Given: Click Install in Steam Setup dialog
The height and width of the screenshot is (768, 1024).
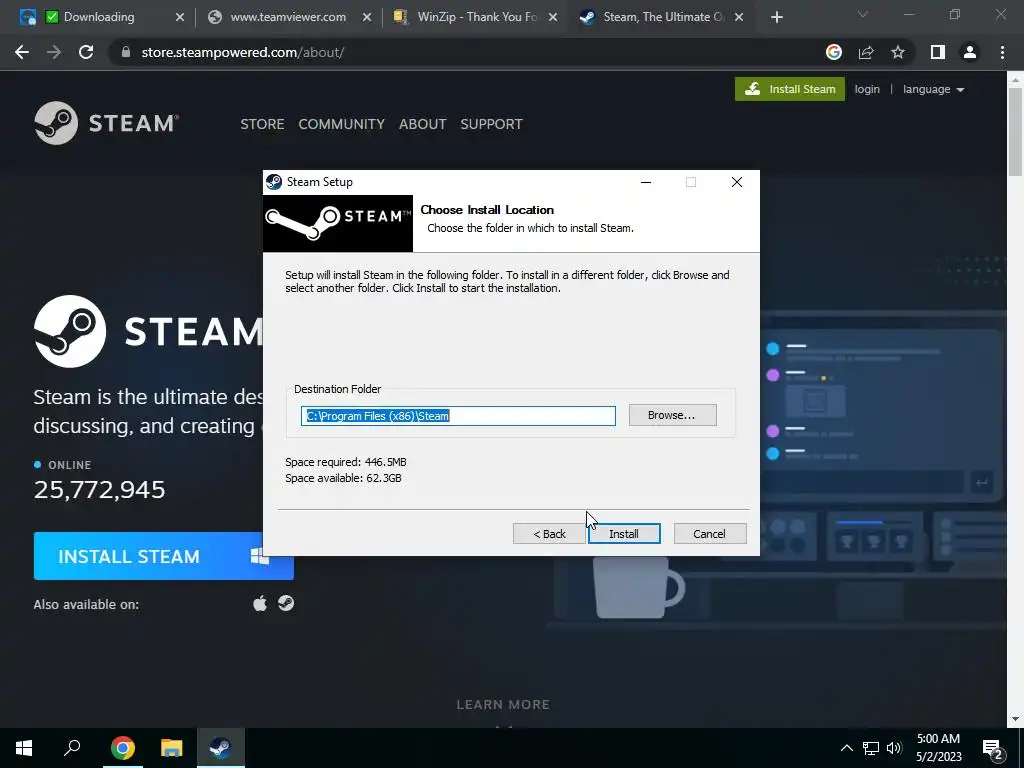Looking at the screenshot, I should (624, 534).
